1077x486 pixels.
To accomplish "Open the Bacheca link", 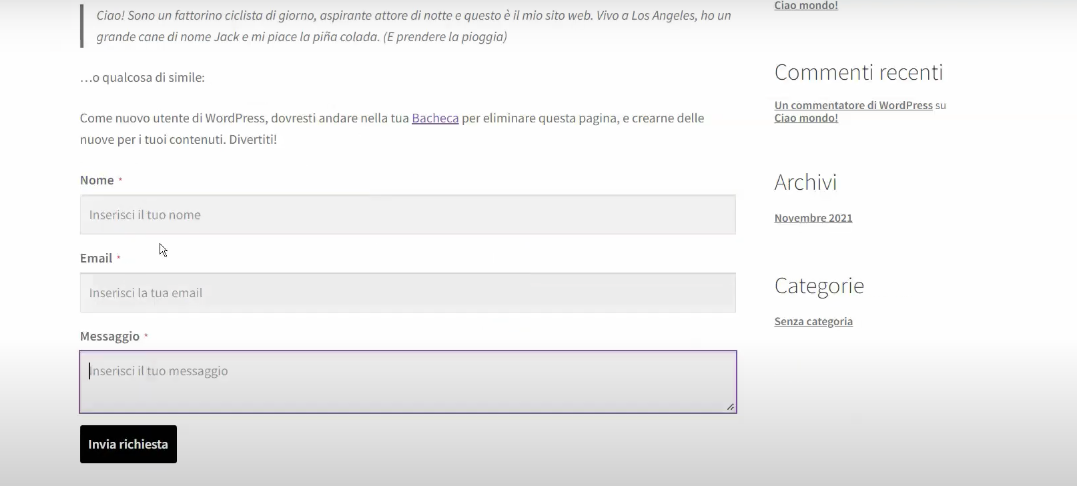I will 435,118.
